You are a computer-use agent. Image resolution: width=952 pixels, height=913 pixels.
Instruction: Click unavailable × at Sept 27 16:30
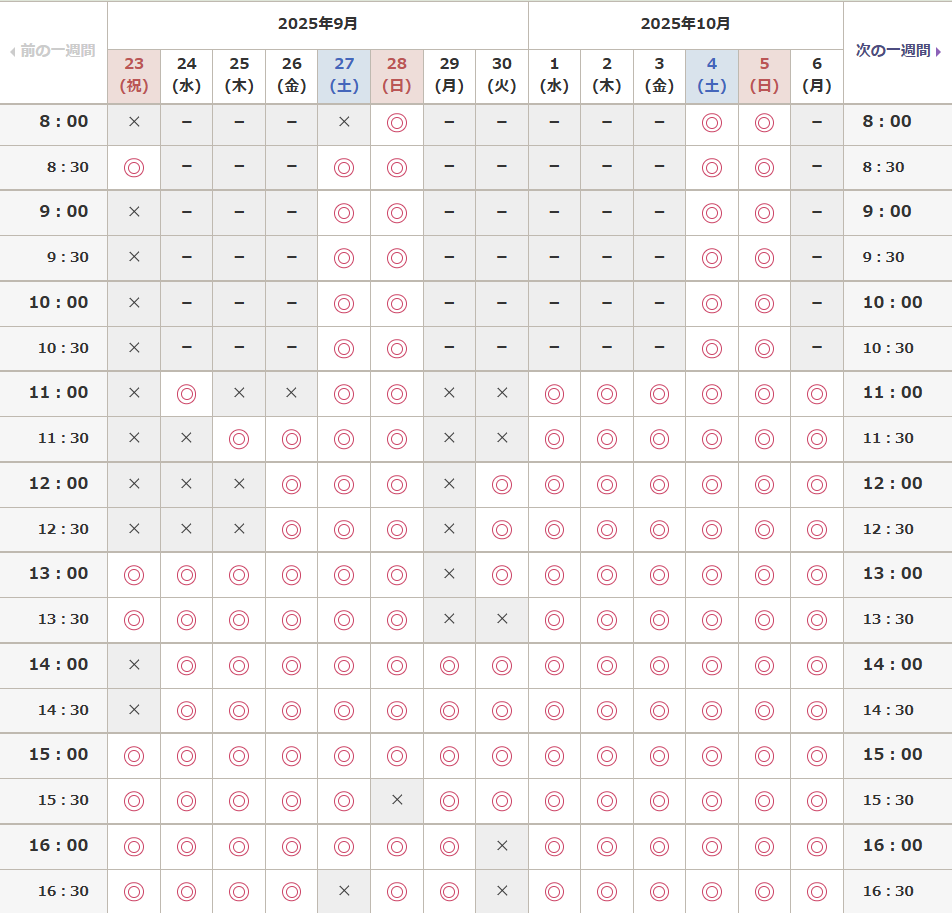pyautogui.click(x=344, y=891)
